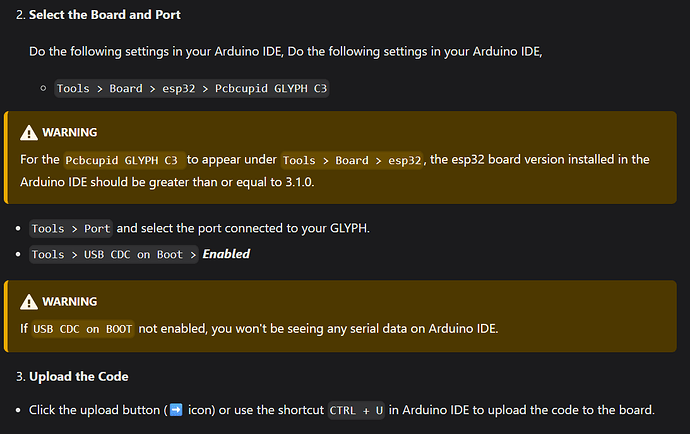Click the "Tools > Board > esp32" code in warning
Viewport: 690px width, 434px height.
pyautogui.click(x=349, y=160)
